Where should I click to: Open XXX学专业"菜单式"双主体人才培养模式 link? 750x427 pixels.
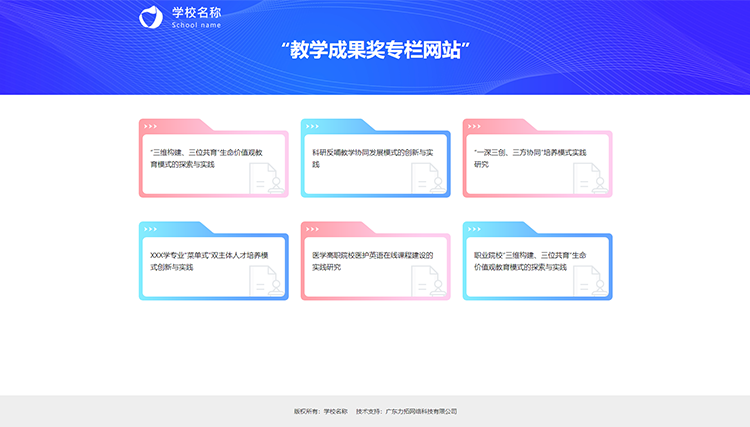[x=204, y=260]
